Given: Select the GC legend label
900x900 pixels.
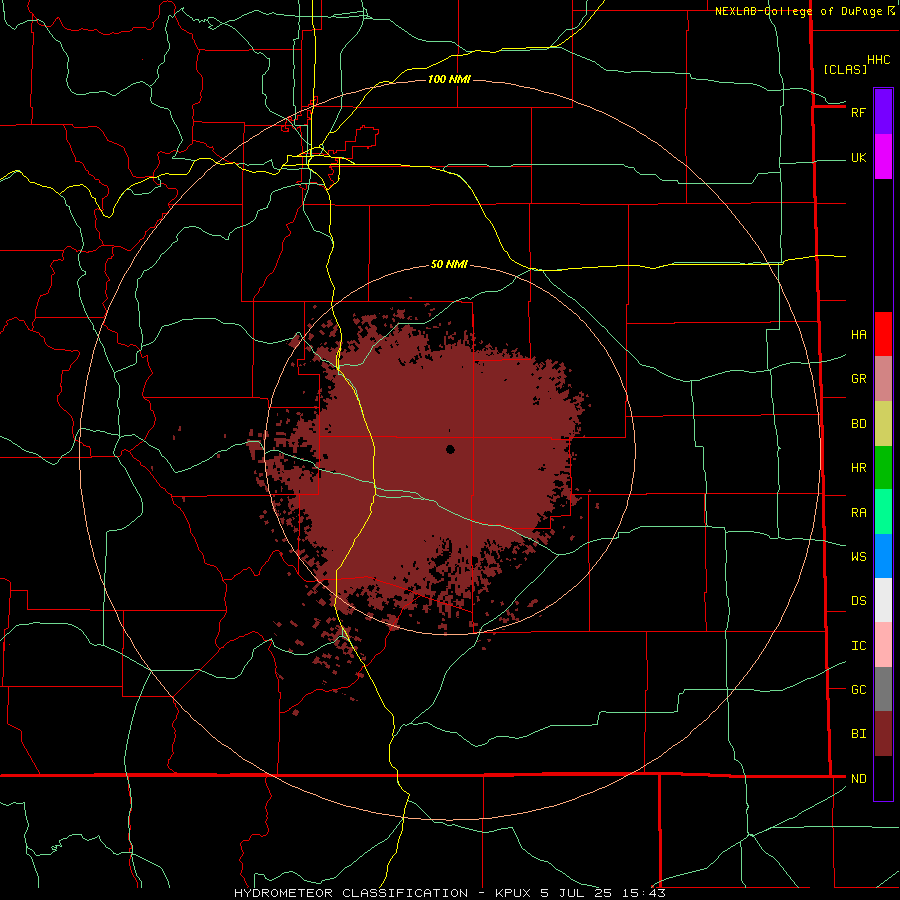Looking at the screenshot, I should coord(858,690).
